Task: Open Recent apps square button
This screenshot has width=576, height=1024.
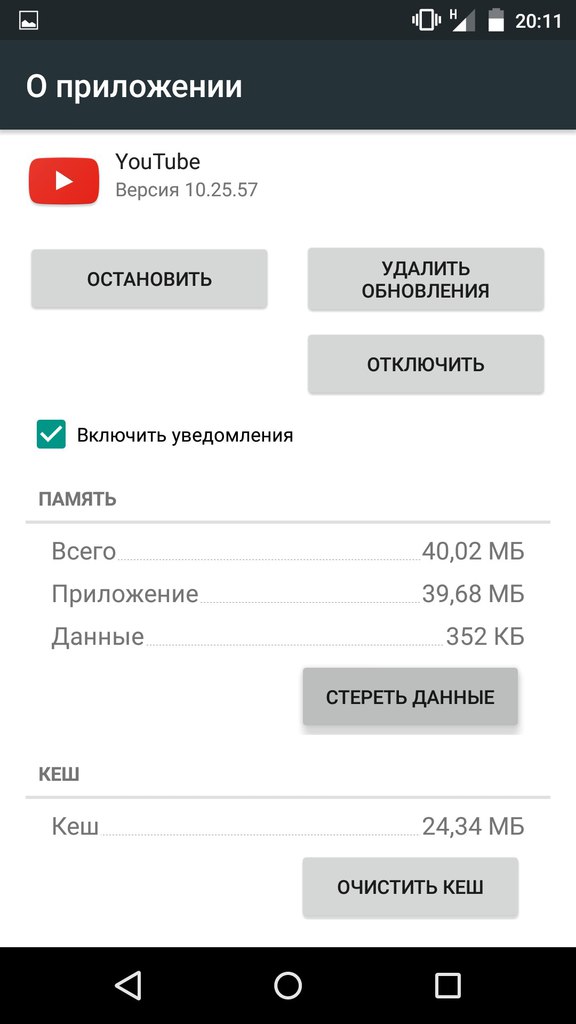Action: point(448,985)
